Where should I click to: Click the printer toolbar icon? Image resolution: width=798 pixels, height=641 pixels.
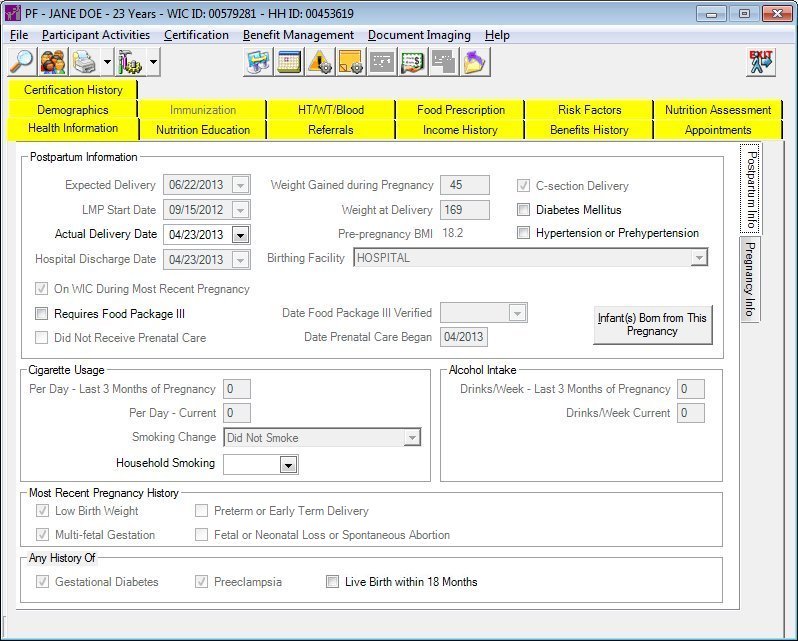(84, 62)
